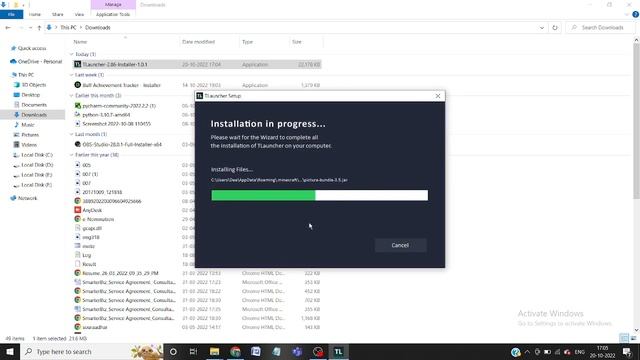The width and height of the screenshot is (640, 360).
Task: Click the taskbar search box
Action: [92, 351]
